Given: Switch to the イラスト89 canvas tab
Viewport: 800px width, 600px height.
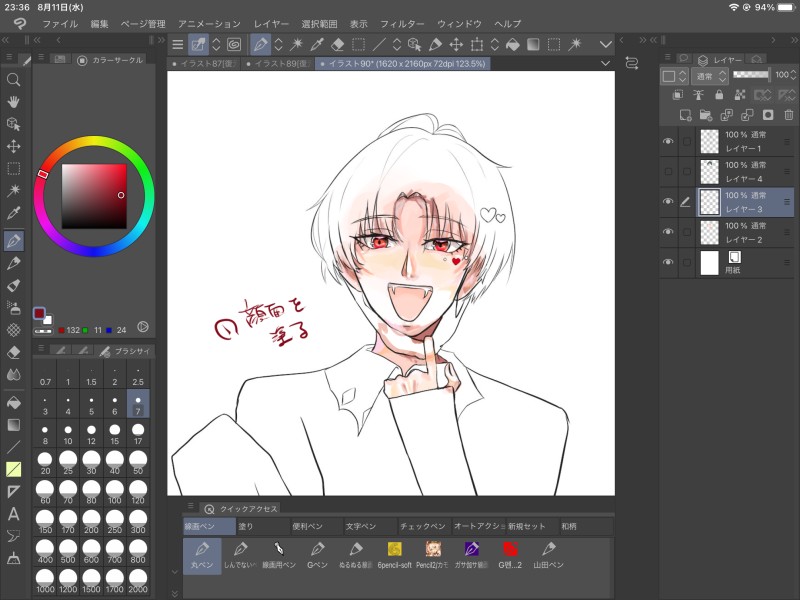Looking at the screenshot, I should pos(278,64).
